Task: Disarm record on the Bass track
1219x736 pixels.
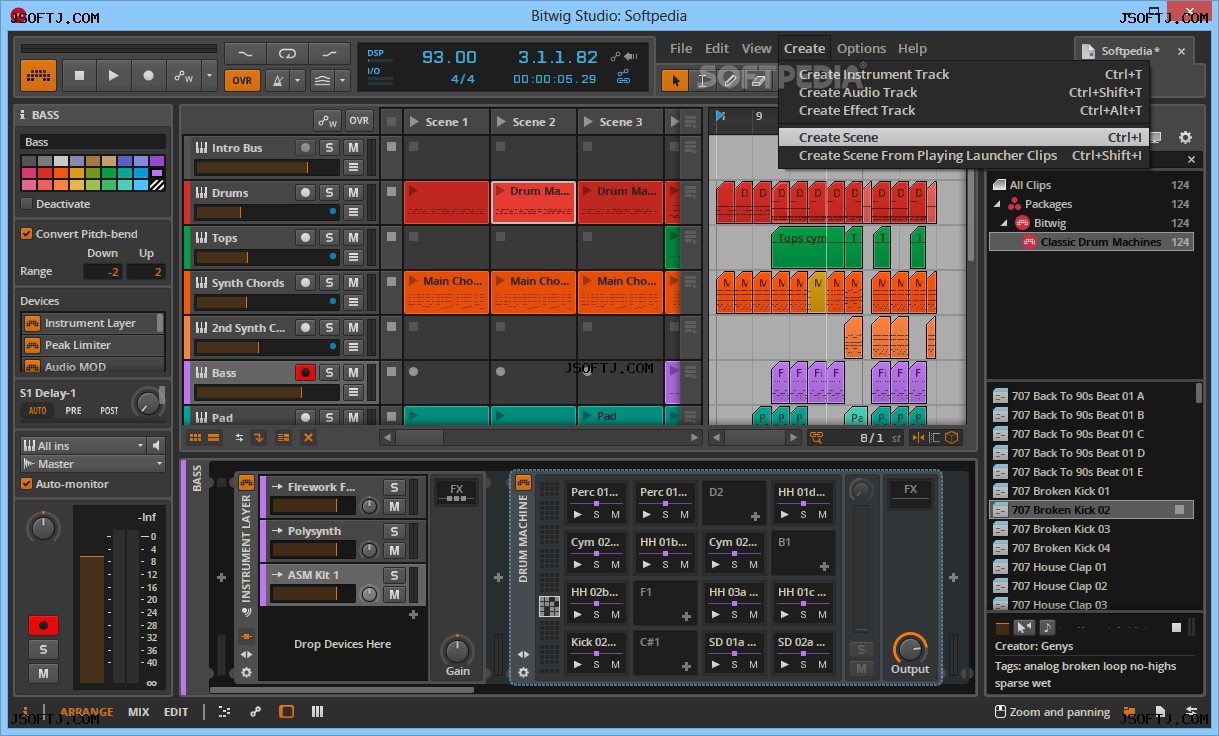Action: click(x=305, y=372)
